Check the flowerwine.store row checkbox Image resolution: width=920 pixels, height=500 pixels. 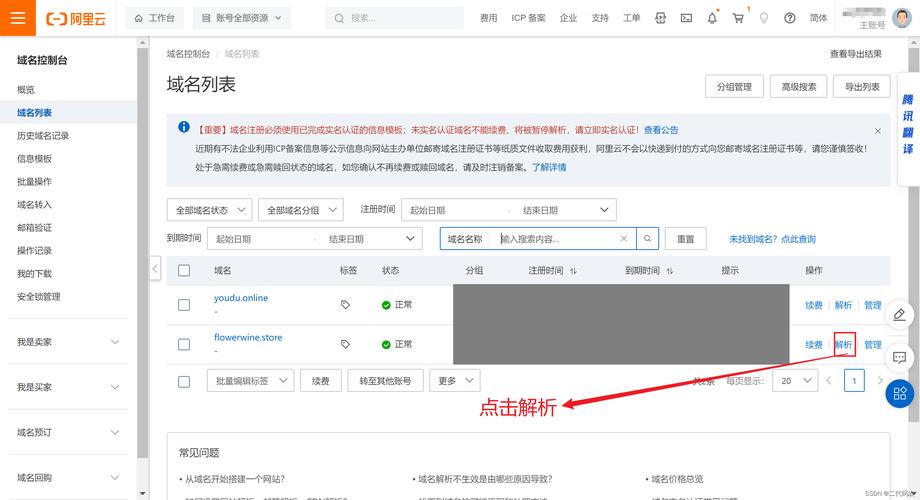pos(184,344)
